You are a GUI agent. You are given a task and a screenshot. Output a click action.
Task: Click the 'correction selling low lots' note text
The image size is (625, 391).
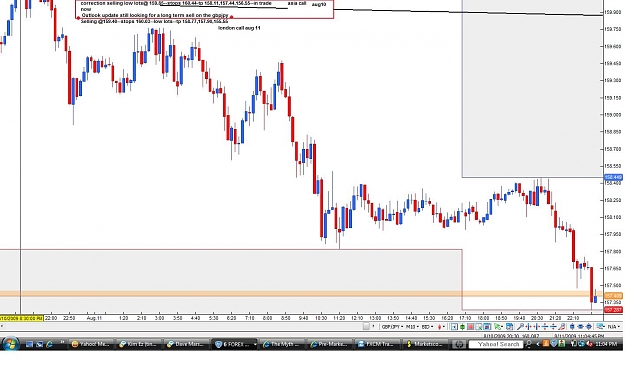[x=176, y=3]
